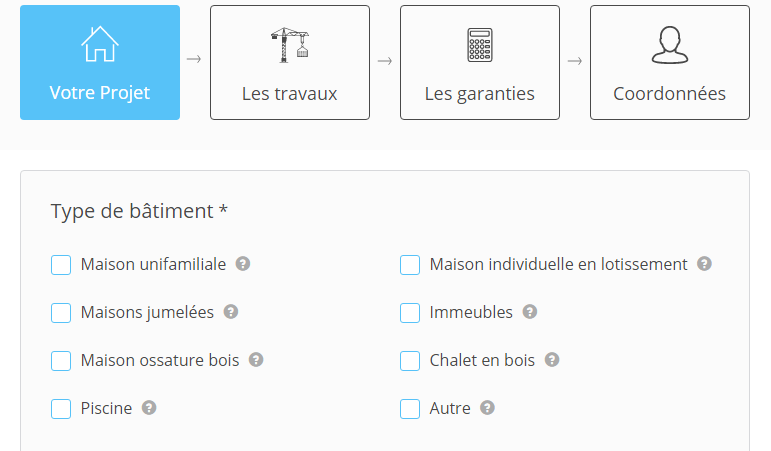Show help info for Piscine option
Image resolution: width=771 pixels, height=451 pixels.
149,408
